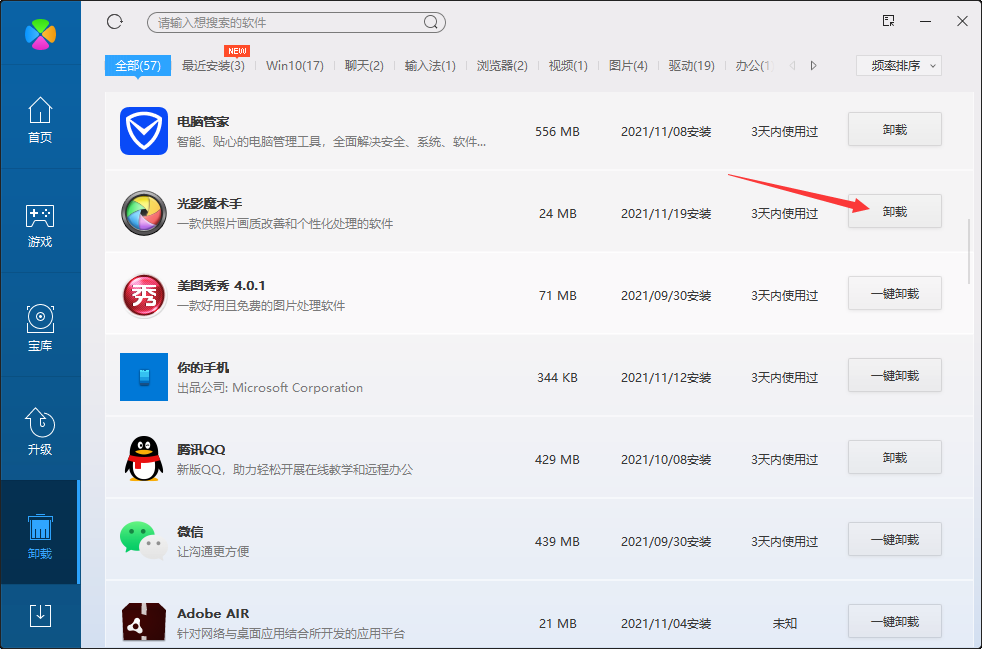This screenshot has height=649, width=982.
Task: Open the download manager icon at sidebar bottom
Action: [40, 617]
